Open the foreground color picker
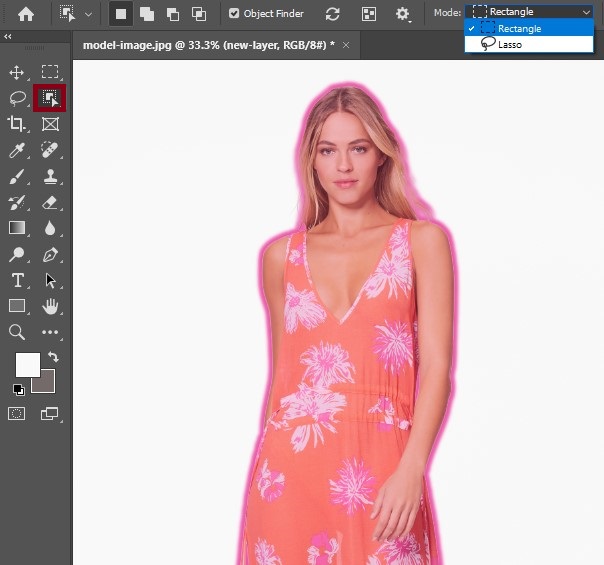 (x=27, y=364)
